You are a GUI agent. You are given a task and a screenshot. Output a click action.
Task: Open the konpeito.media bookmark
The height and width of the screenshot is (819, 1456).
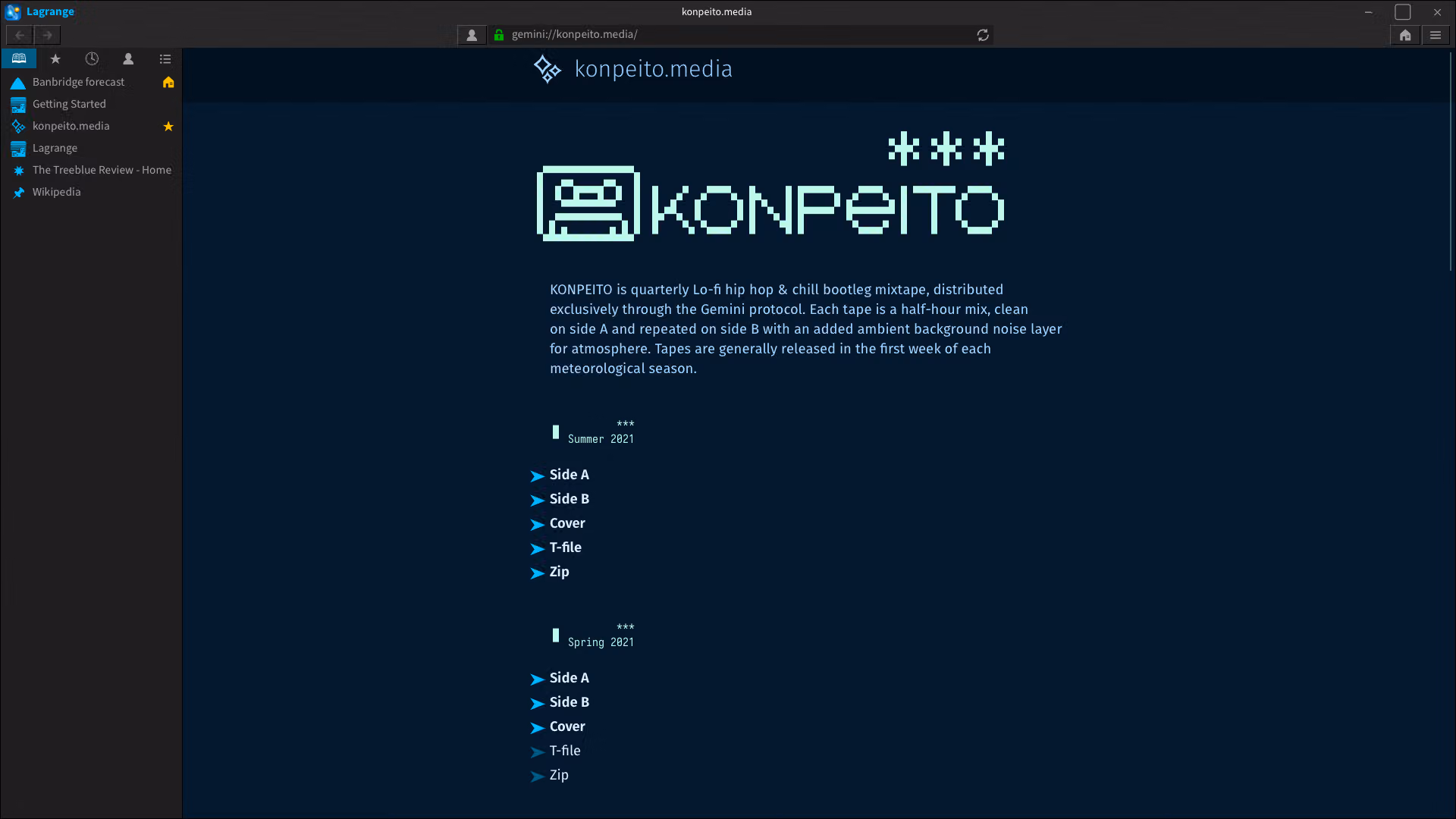coord(91,126)
